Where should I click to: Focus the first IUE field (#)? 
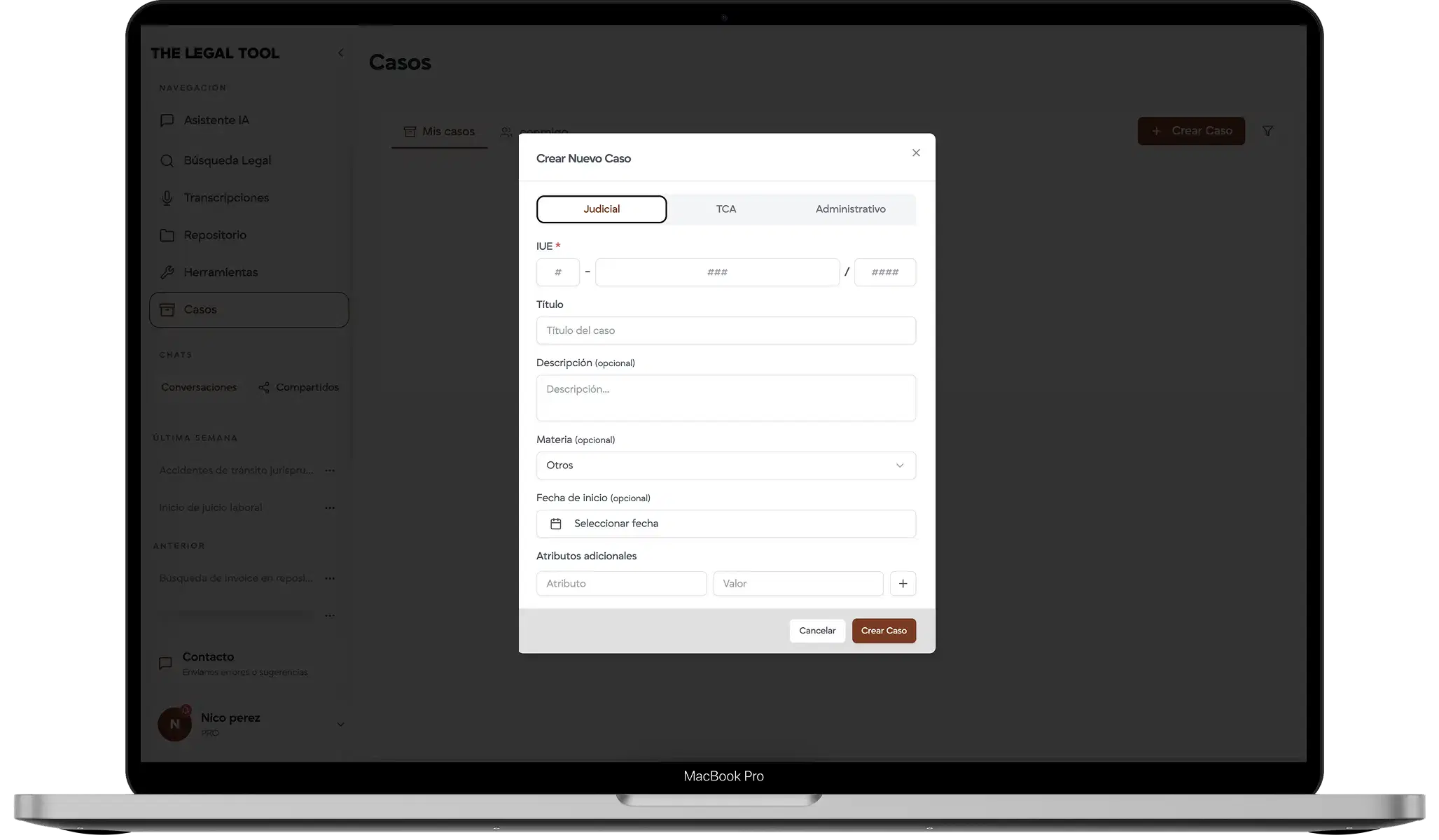point(558,272)
